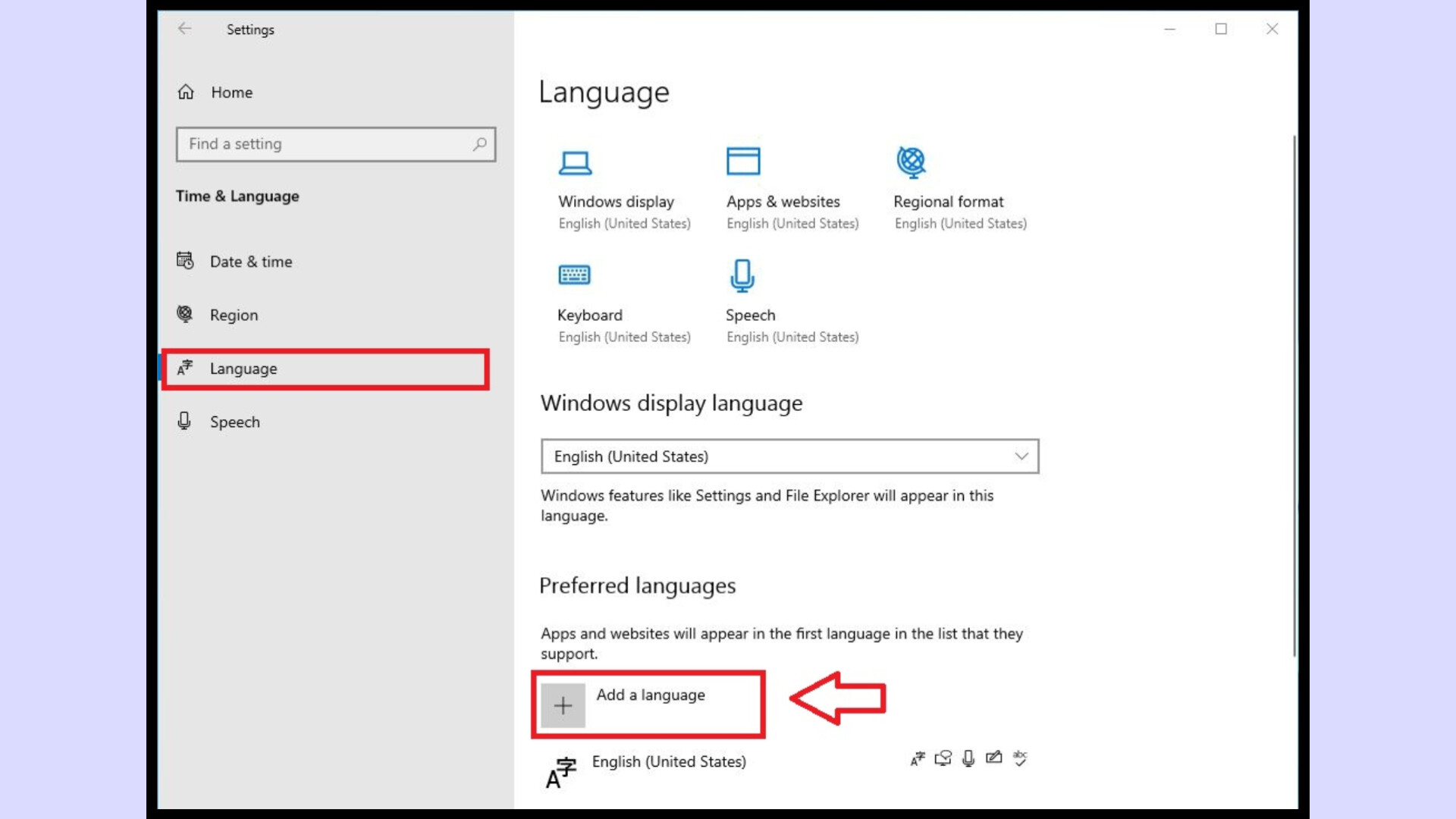This screenshot has width=1456, height=819.
Task: Maximize the Settings window
Action: pos(1221,29)
